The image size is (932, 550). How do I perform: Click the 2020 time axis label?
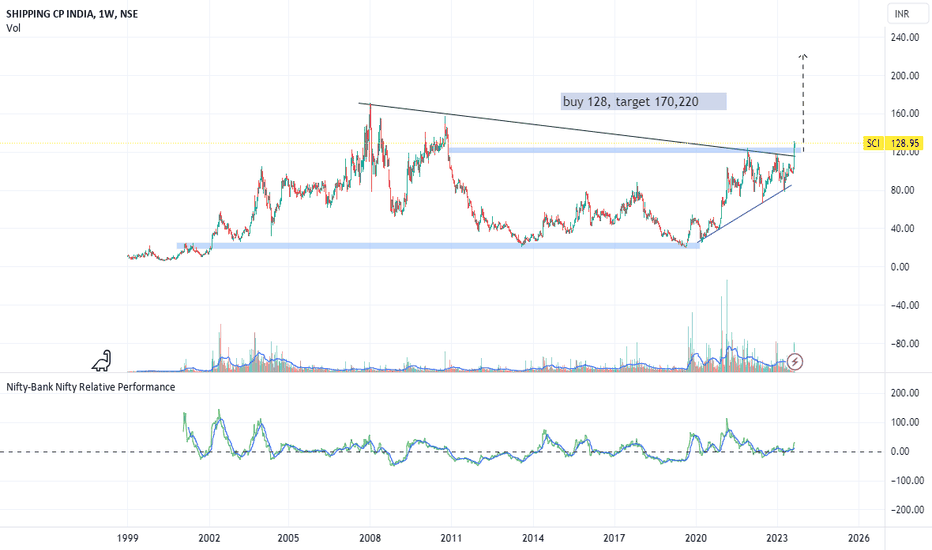[695, 538]
